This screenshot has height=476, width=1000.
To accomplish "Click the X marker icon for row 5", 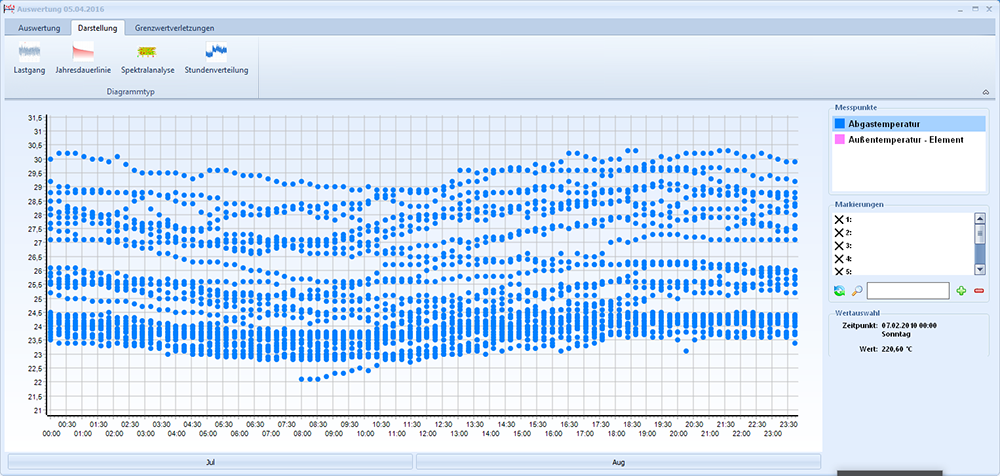I will [x=839, y=271].
